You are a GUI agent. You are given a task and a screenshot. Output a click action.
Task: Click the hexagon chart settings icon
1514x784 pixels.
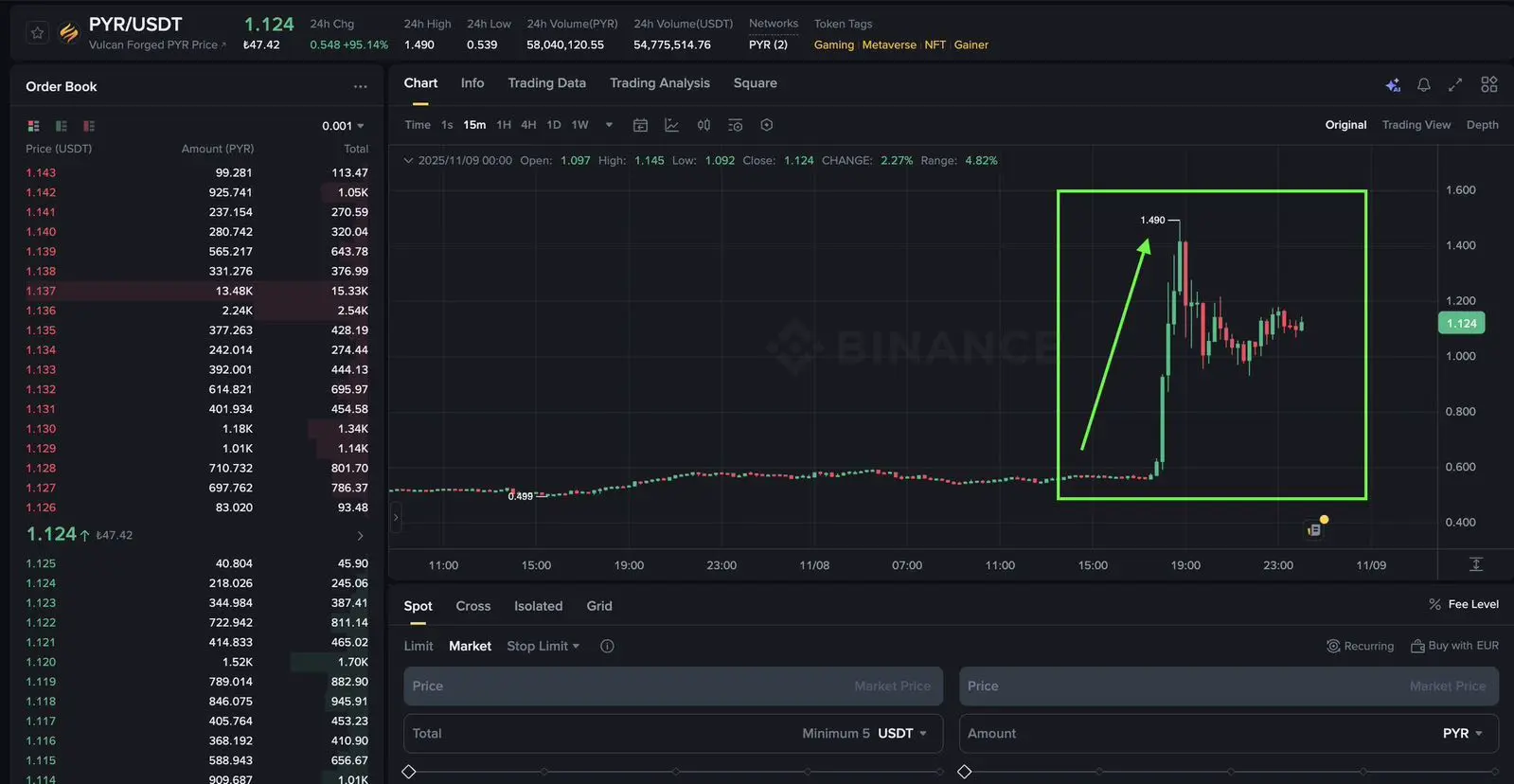tap(767, 125)
